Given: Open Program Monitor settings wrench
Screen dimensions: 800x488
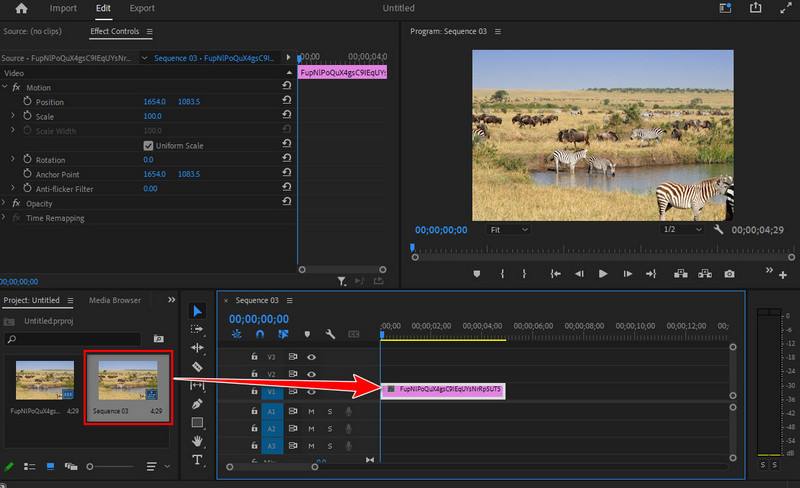Looking at the screenshot, I should click(x=718, y=229).
